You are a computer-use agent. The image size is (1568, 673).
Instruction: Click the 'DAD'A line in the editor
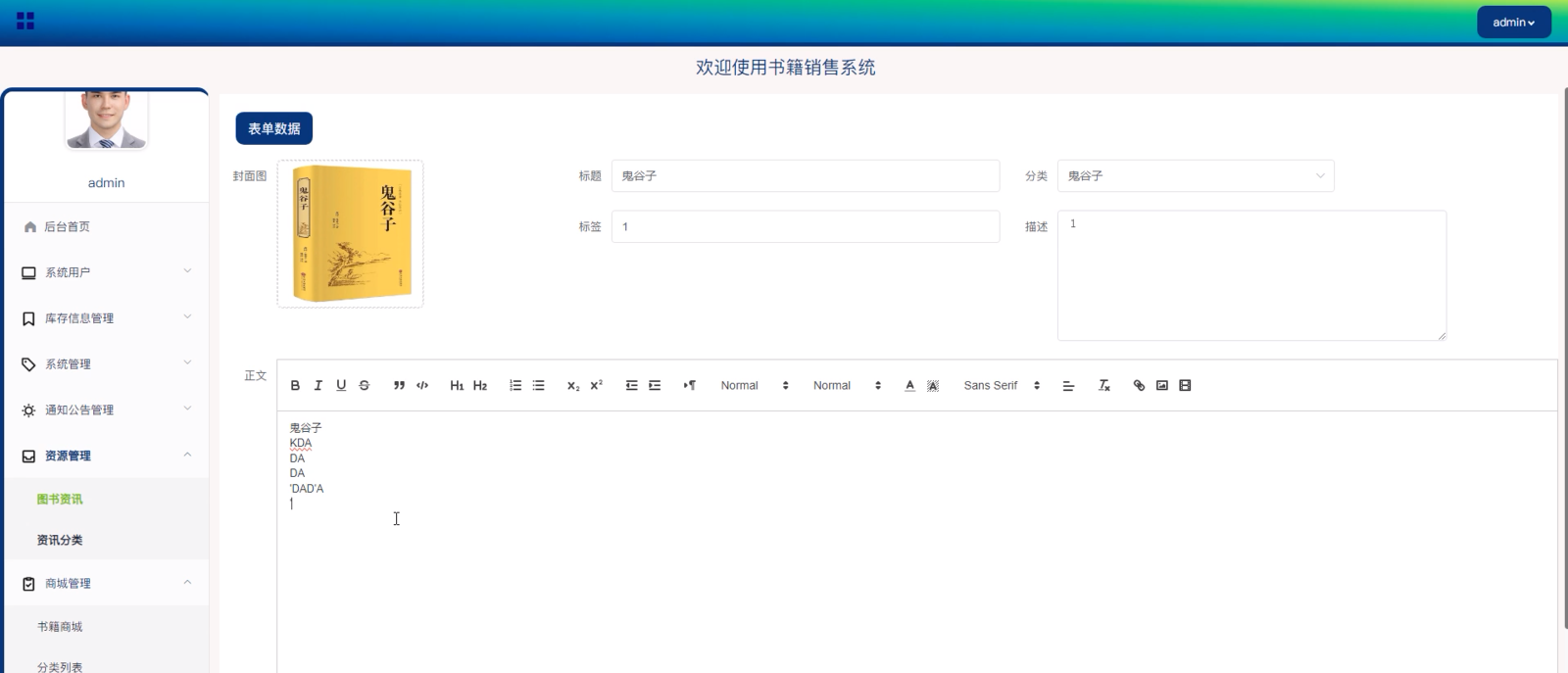coord(307,489)
